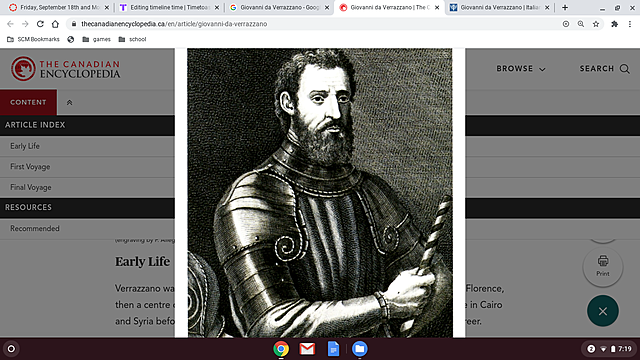The height and width of the screenshot is (360, 640).
Task: Jump to Early Life in article index
Action: click(x=25, y=146)
